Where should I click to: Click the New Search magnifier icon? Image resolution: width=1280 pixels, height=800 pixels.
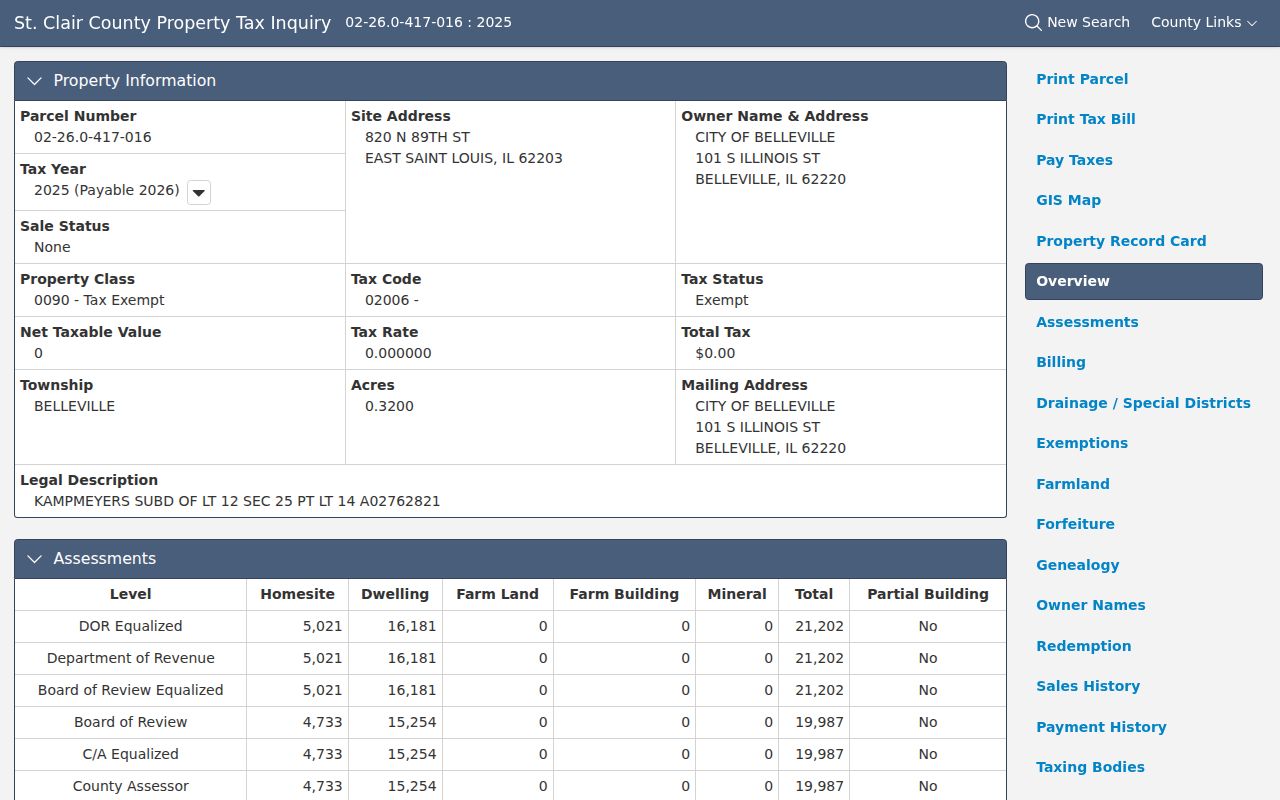(1033, 22)
